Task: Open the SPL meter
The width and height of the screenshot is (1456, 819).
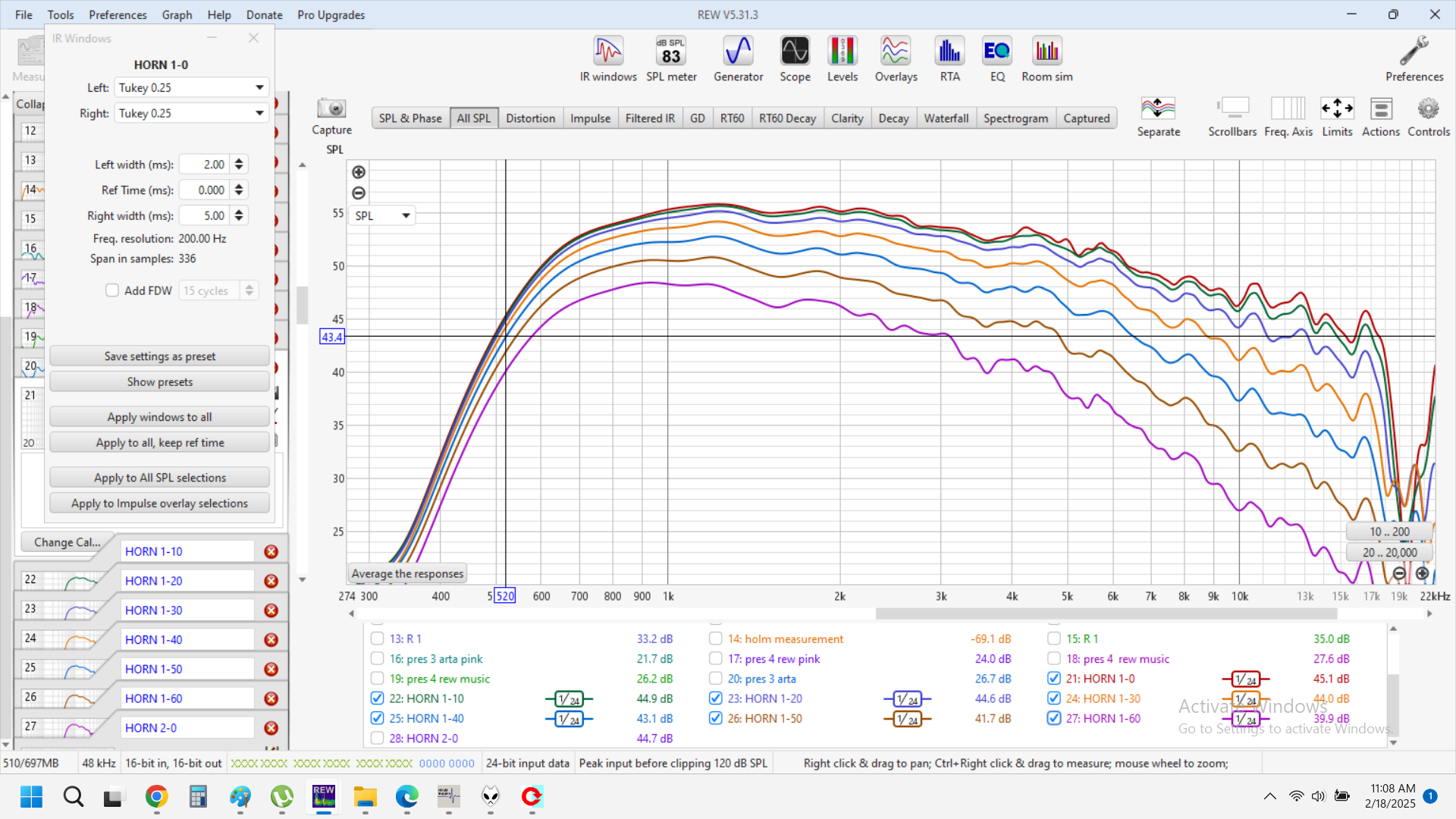Action: click(x=671, y=59)
